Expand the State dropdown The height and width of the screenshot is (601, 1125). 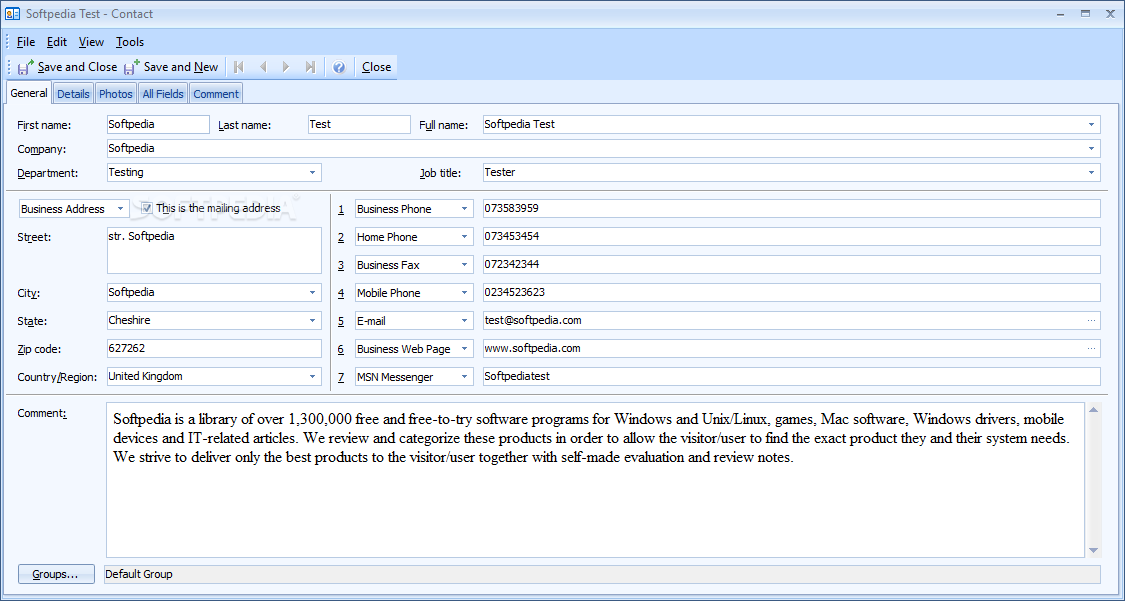tap(312, 321)
